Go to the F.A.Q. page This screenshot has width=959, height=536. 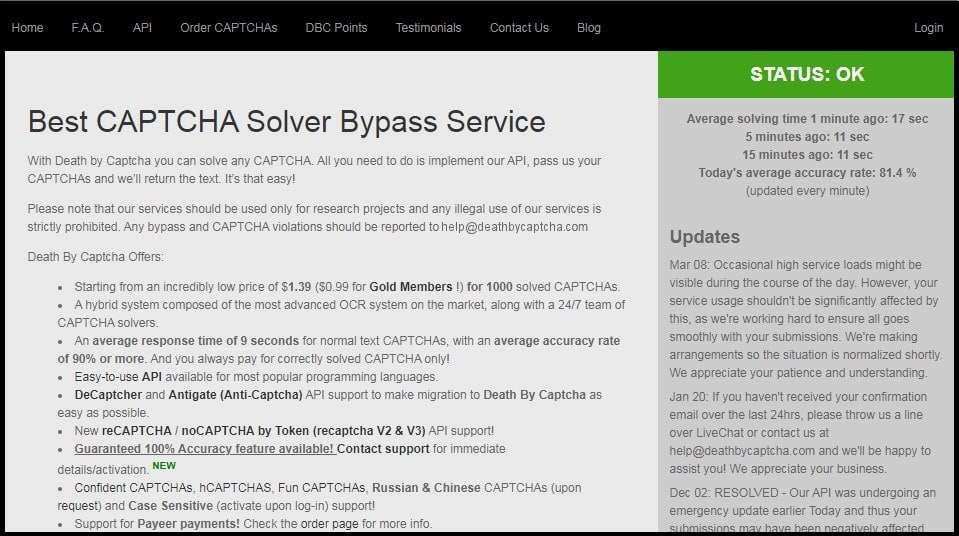[x=87, y=28]
